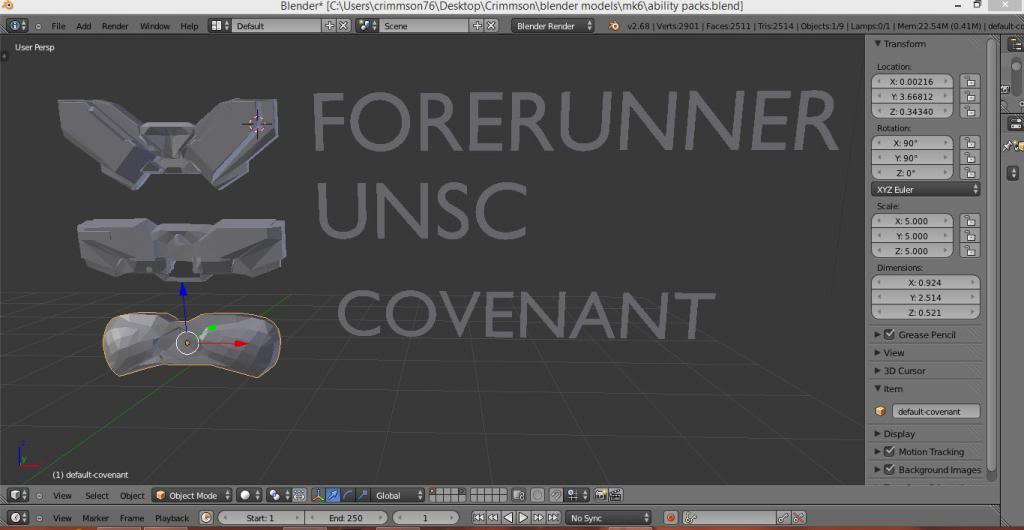Toggle proportional editing mode
1024x530 pixels.
point(537,495)
